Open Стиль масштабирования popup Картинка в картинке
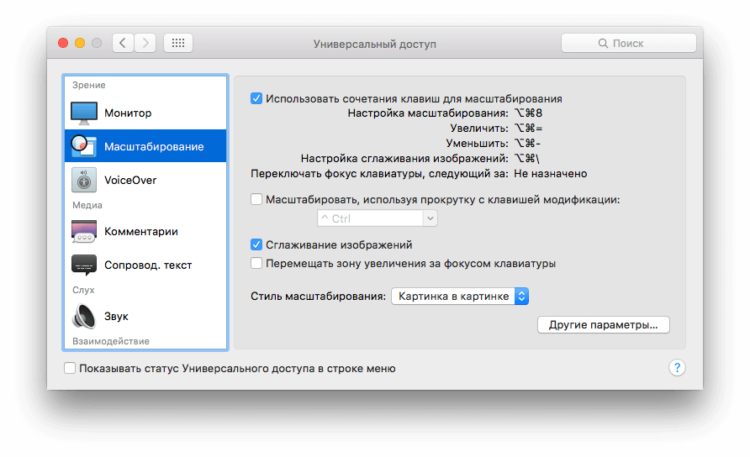This screenshot has height=457, width=750. (x=460, y=296)
